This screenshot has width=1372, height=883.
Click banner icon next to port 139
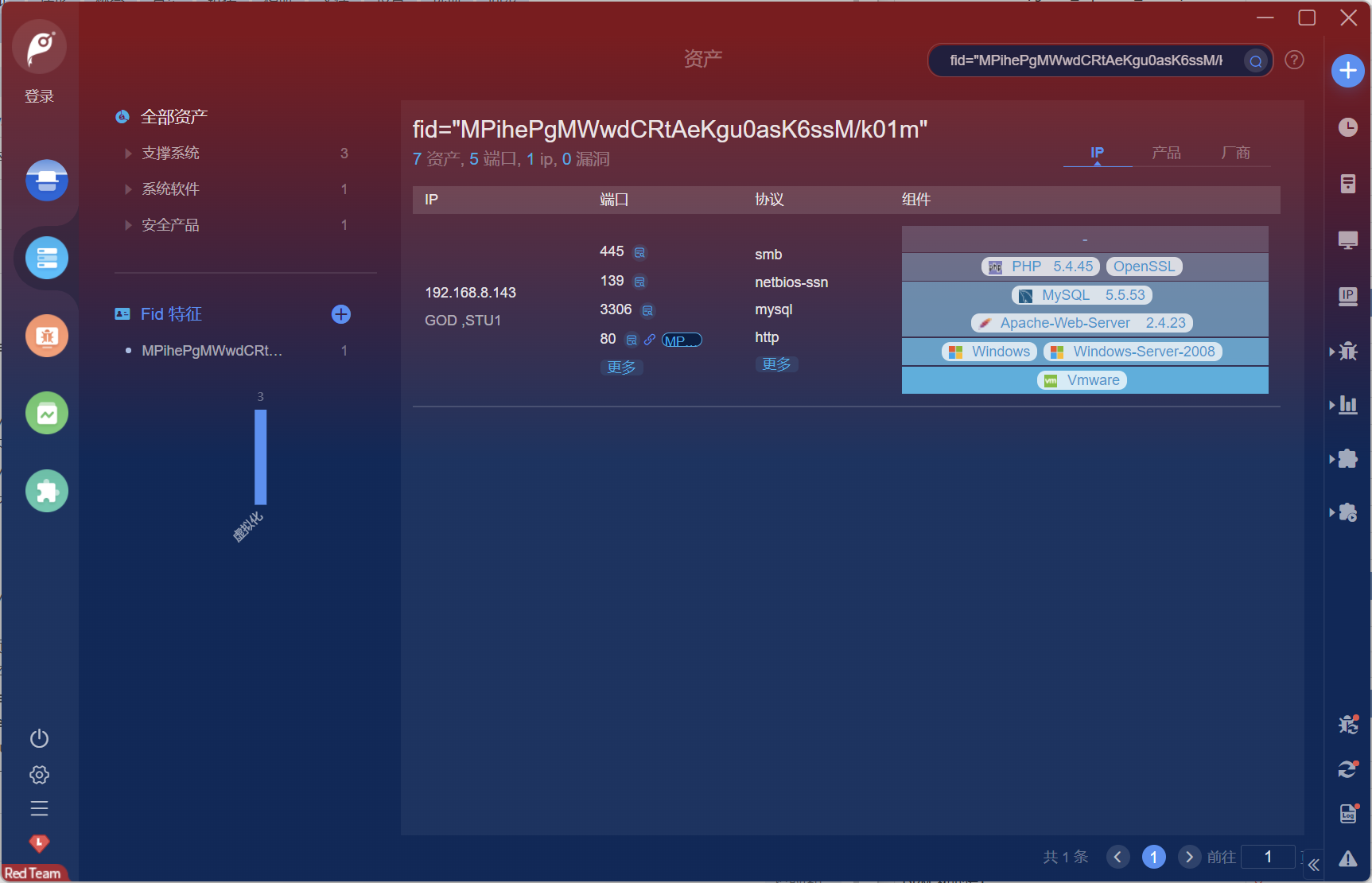(639, 282)
